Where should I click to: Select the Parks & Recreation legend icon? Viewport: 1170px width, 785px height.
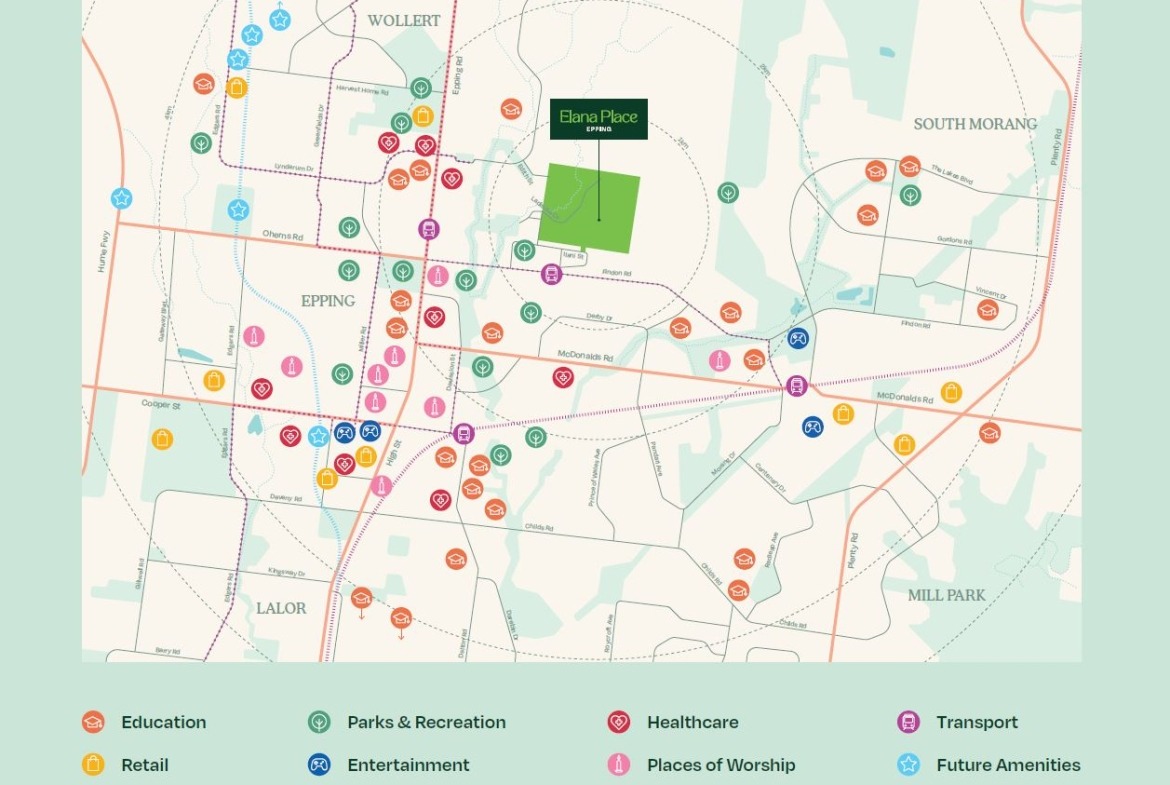coord(319,722)
